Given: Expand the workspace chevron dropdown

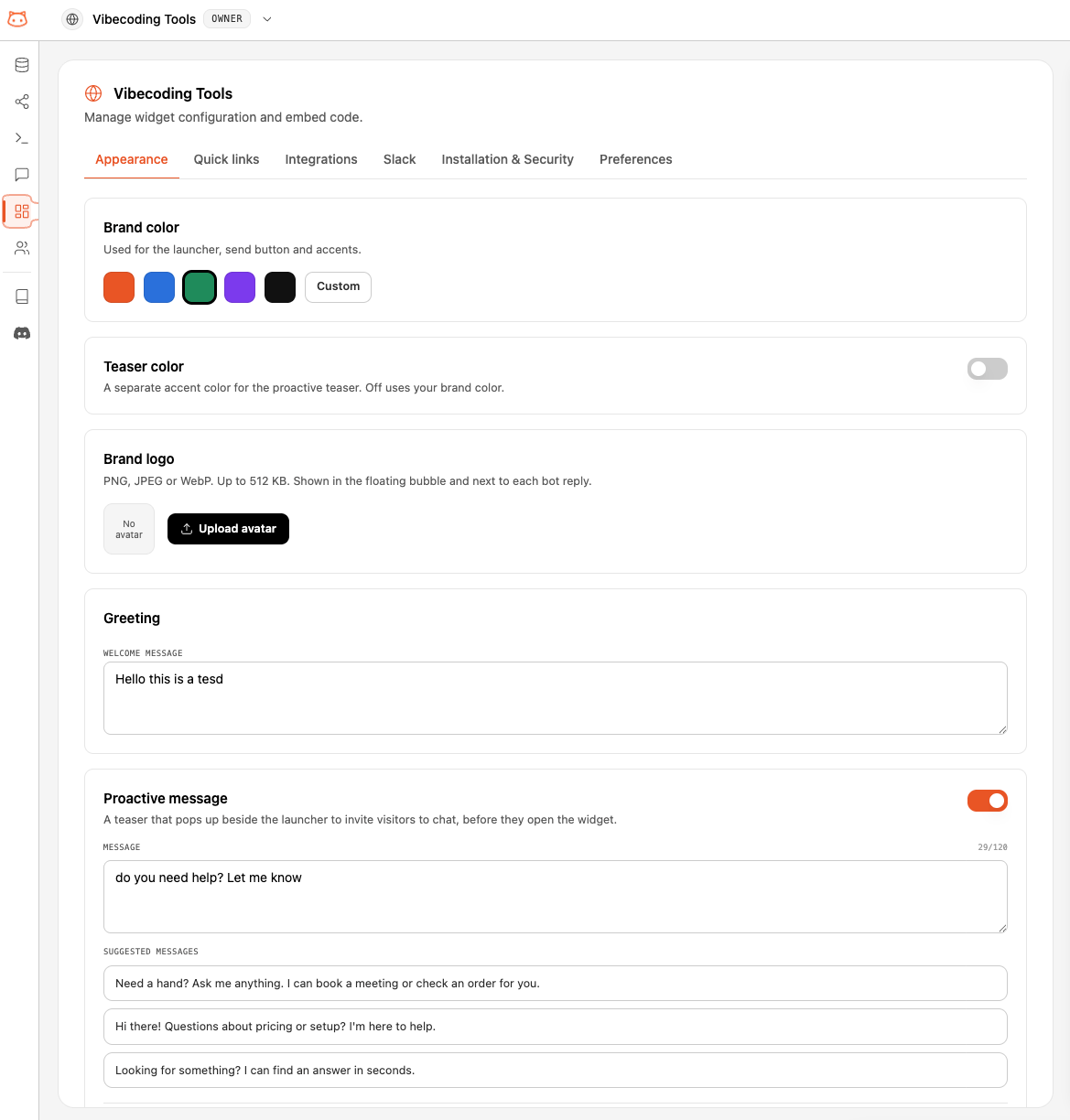Looking at the screenshot, I should click(267, 19).
